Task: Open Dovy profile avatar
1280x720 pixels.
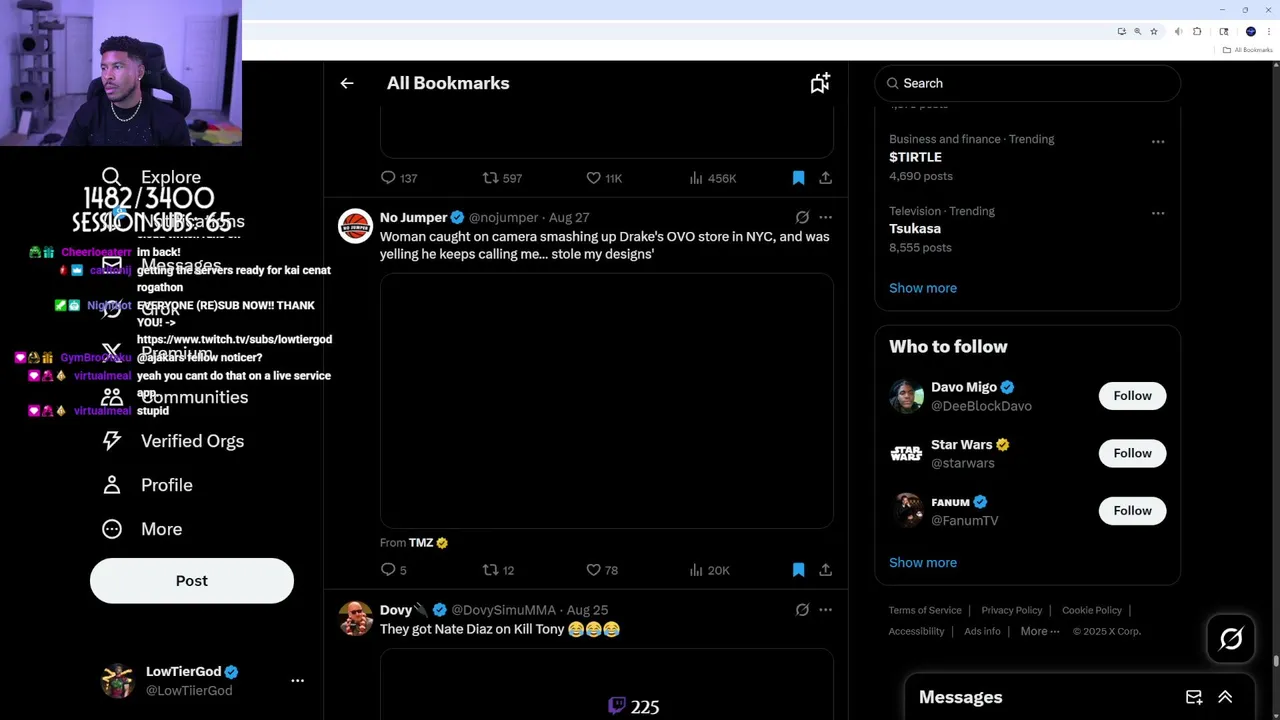Action: [x=355, y=618]
